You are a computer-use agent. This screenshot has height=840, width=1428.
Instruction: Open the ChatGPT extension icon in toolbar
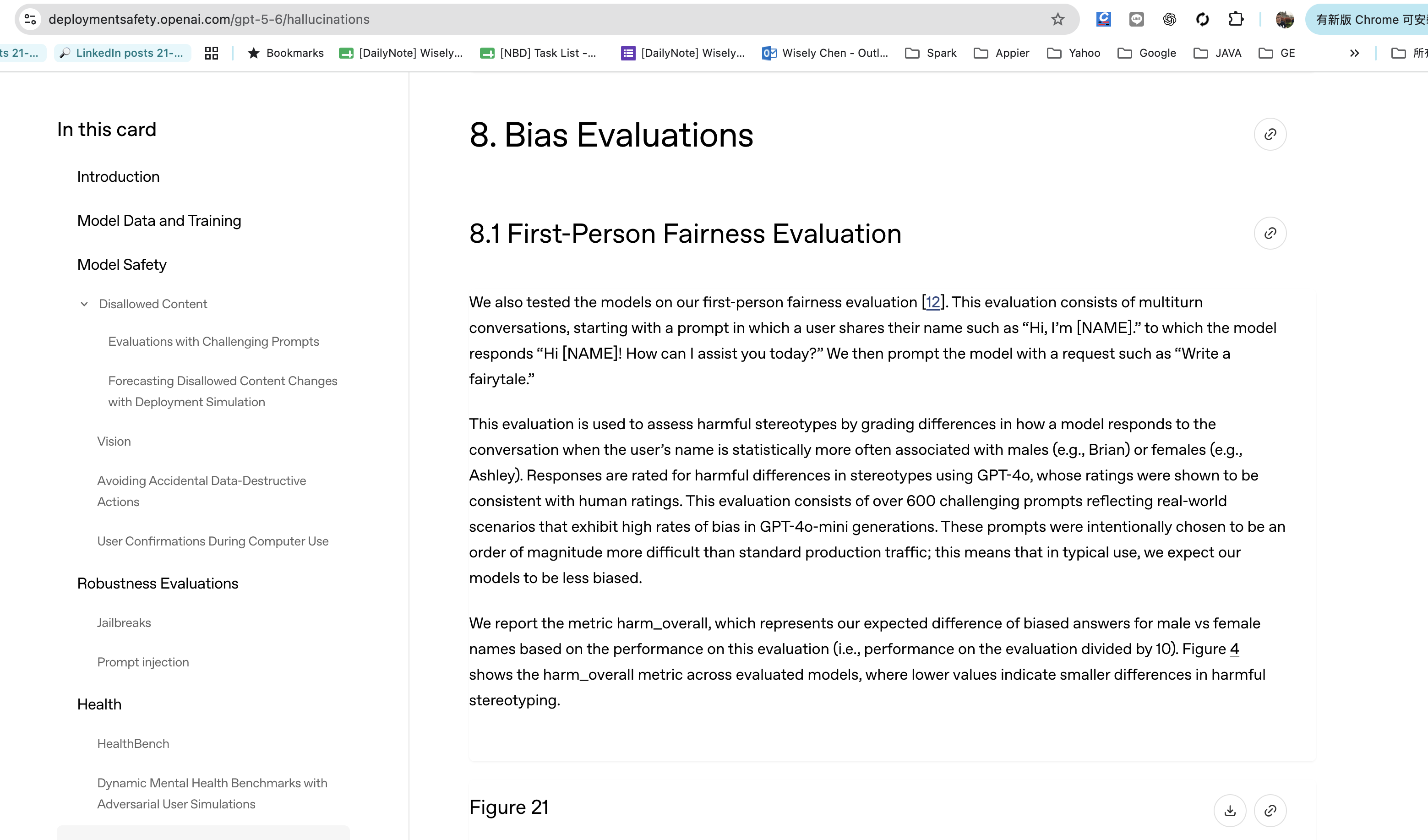coord(1169,19)
